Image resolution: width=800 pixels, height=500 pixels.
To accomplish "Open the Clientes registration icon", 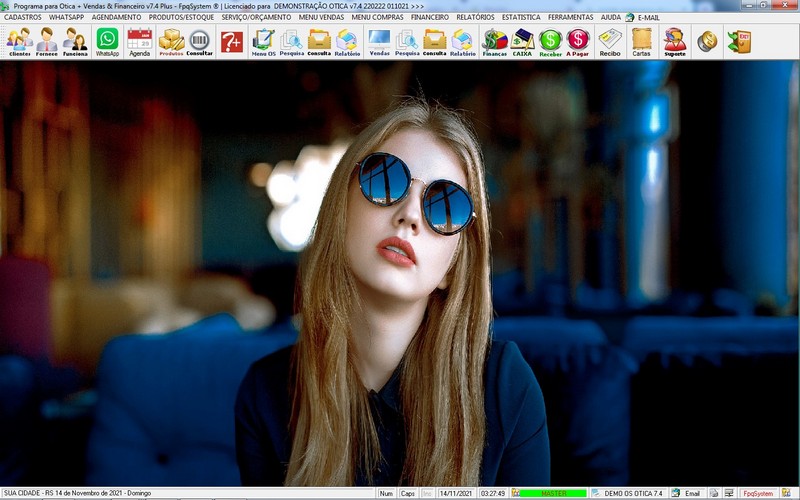I will pyautogui.click(x=19, y=41).
